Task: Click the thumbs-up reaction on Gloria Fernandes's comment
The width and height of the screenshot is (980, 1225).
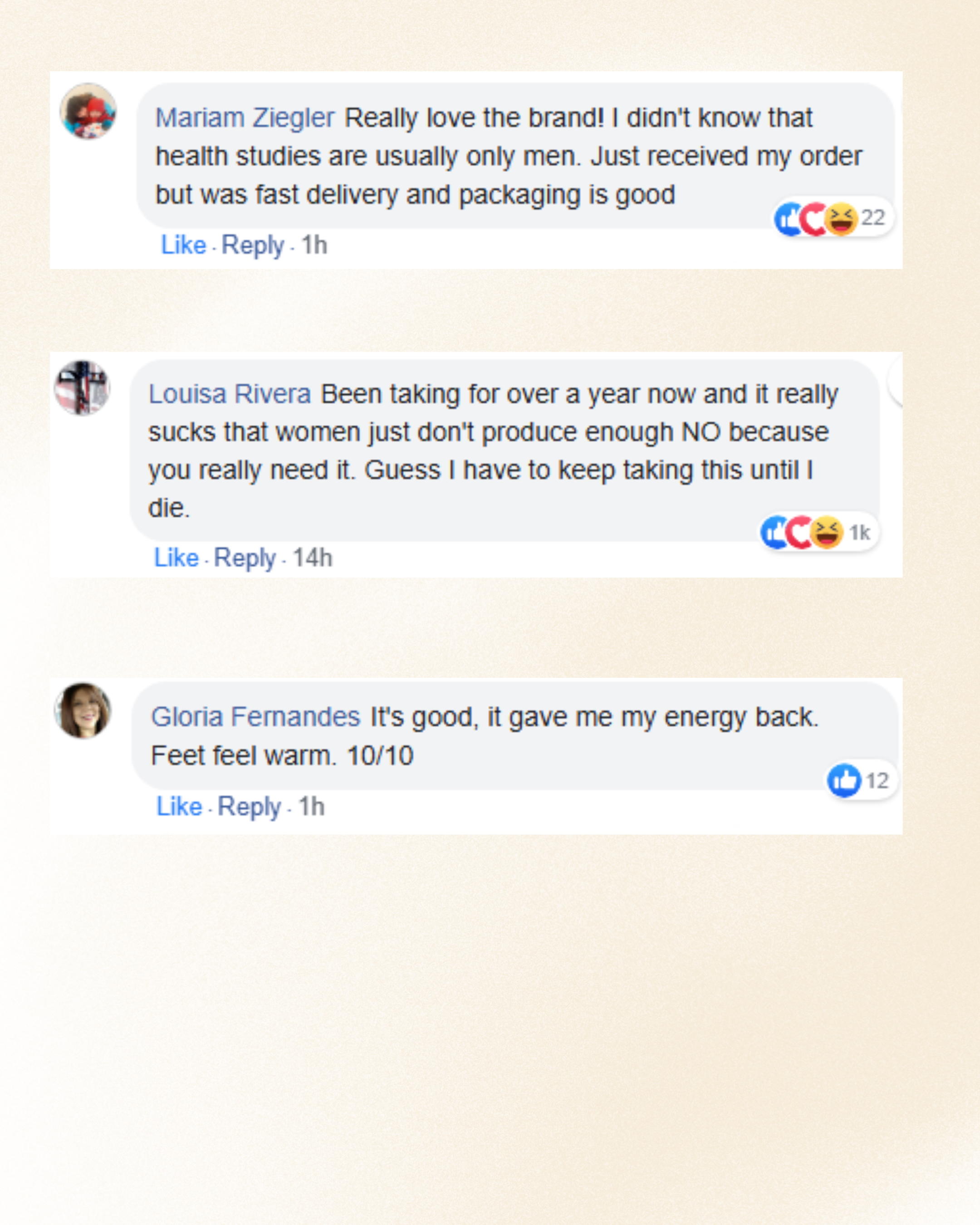Action: point(844,780)
